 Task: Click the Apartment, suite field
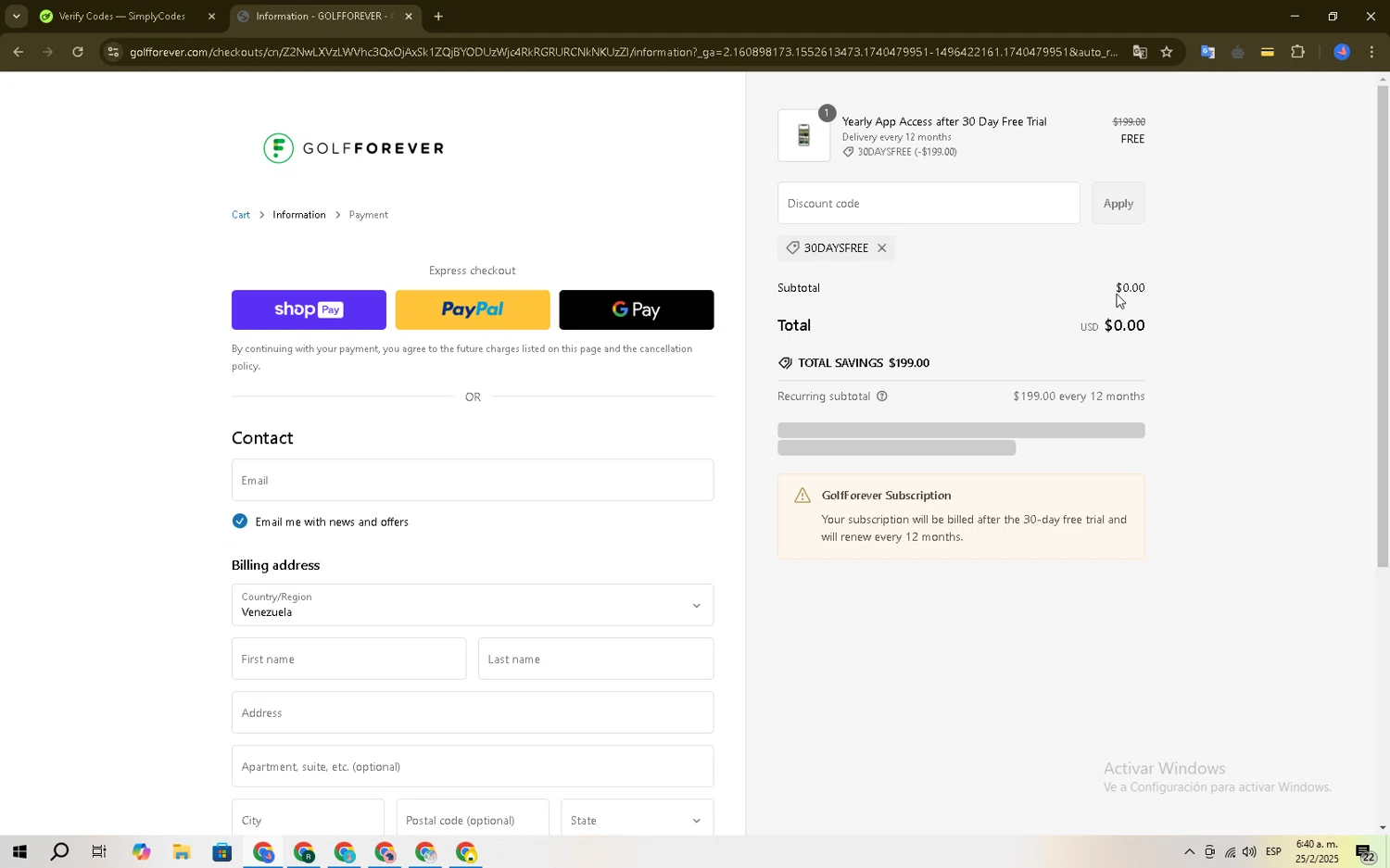[x=473, y=767]
